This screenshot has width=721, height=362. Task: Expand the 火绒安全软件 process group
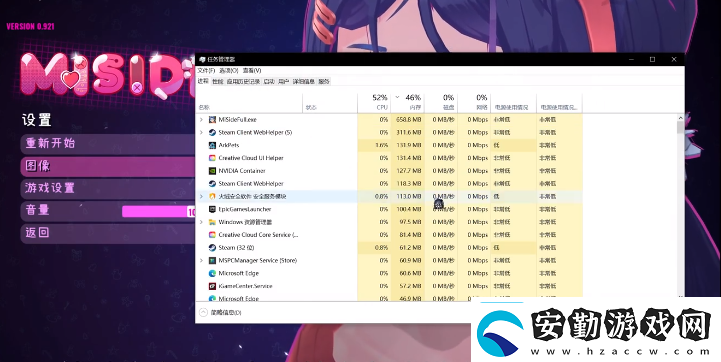coord(201,196)
